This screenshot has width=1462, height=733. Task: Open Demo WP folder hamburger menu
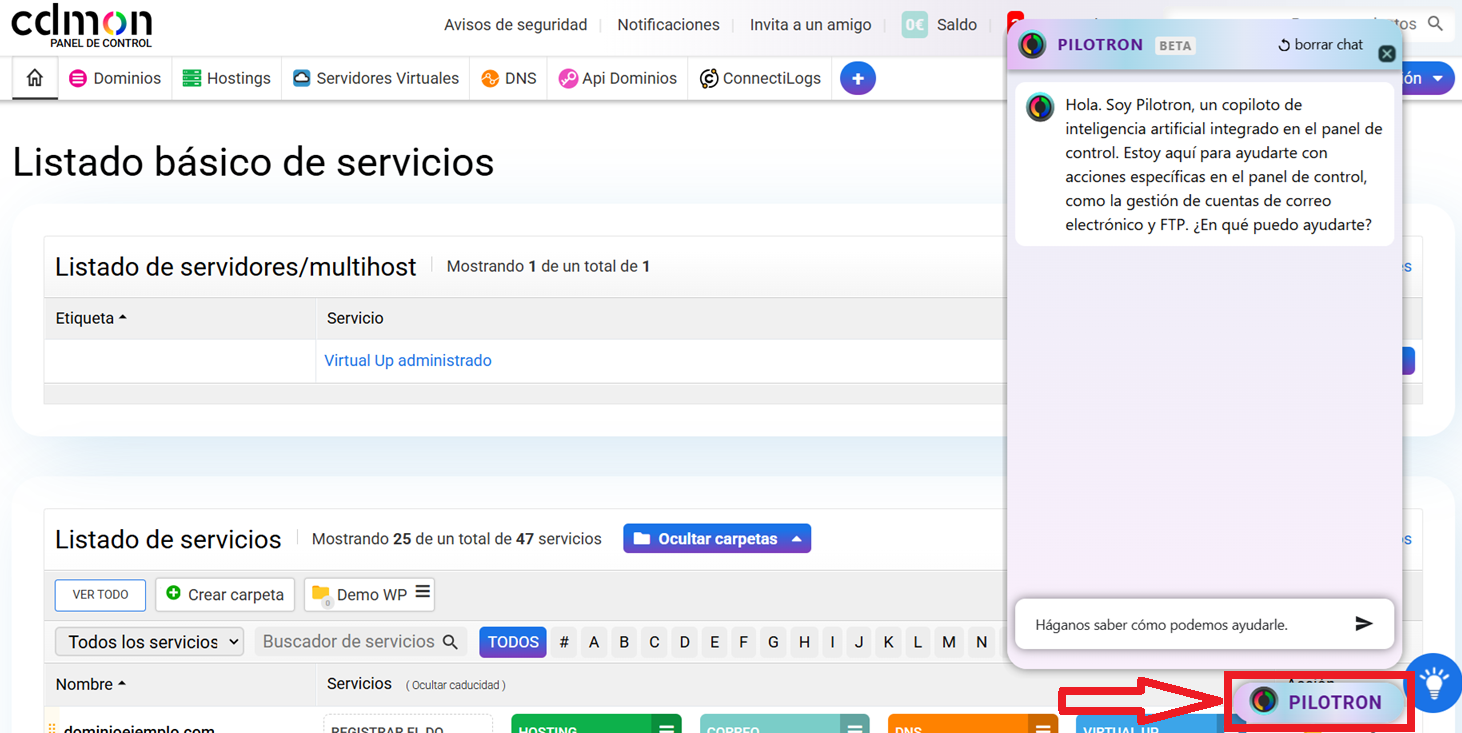point(423,592)
